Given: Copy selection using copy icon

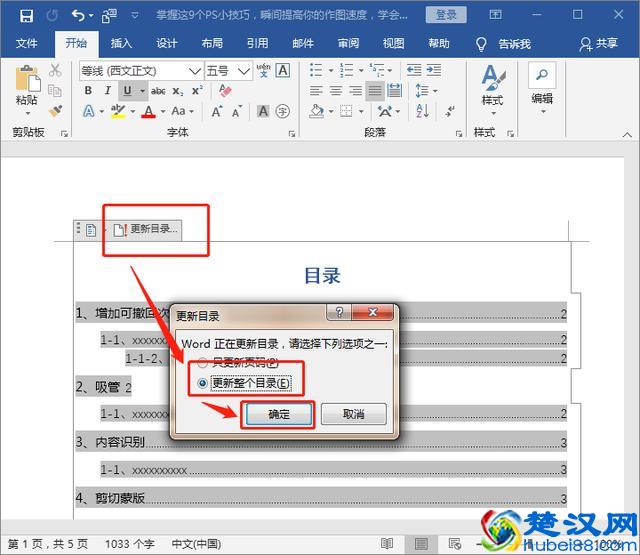Looking at the screenshot, I should click(x=55, y=90).
